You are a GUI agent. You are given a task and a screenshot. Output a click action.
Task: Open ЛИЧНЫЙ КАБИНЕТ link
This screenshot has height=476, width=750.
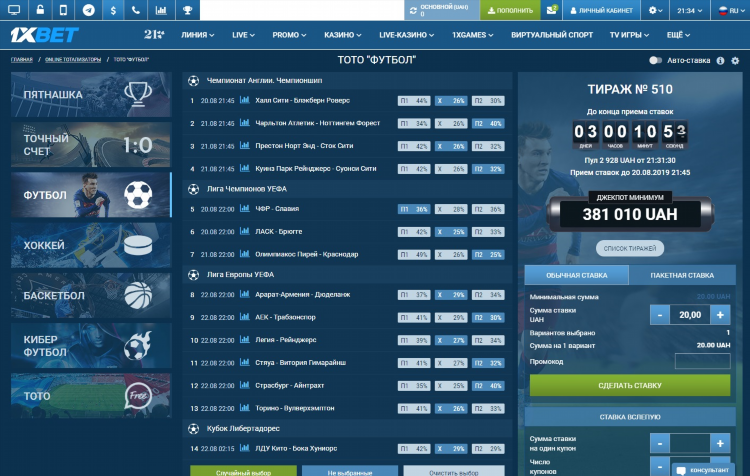(x=602, y=10)
